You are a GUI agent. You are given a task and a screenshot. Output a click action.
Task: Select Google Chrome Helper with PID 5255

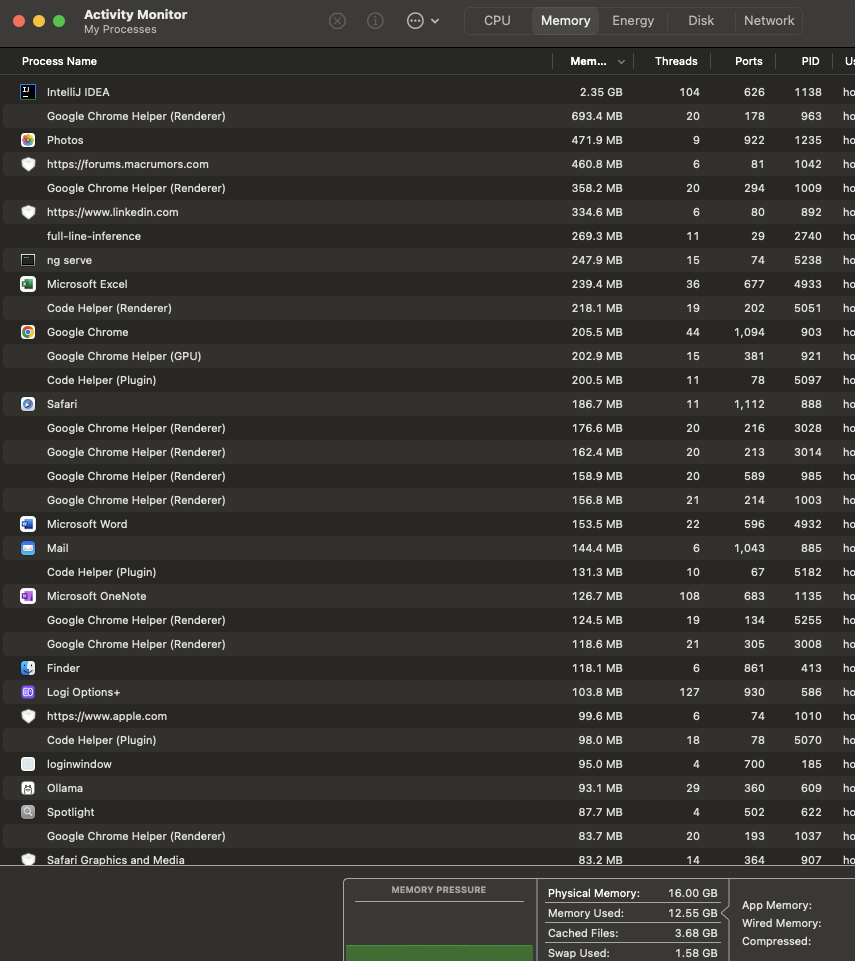pyautogui.click(x=429, y=620)
